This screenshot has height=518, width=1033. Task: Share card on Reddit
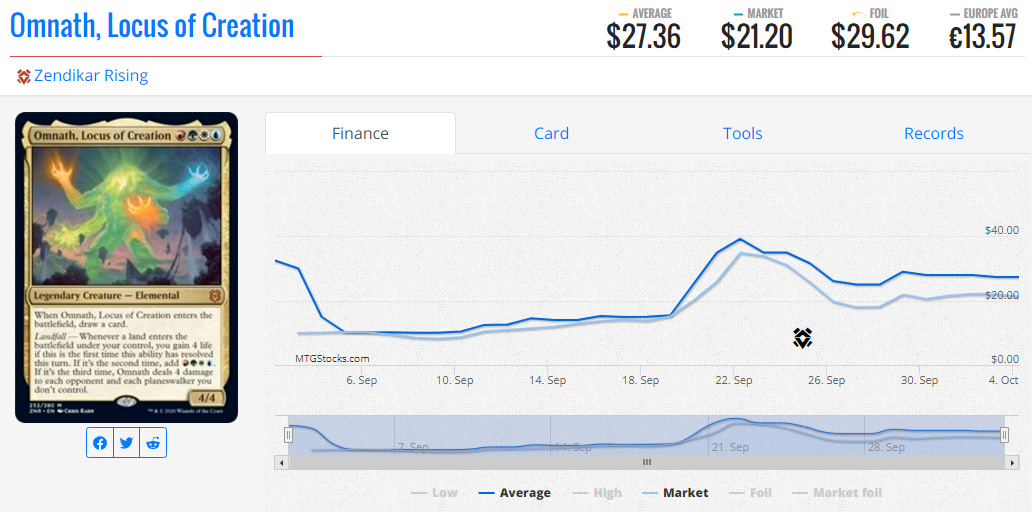pyautogui.click(x=153, y=442)
